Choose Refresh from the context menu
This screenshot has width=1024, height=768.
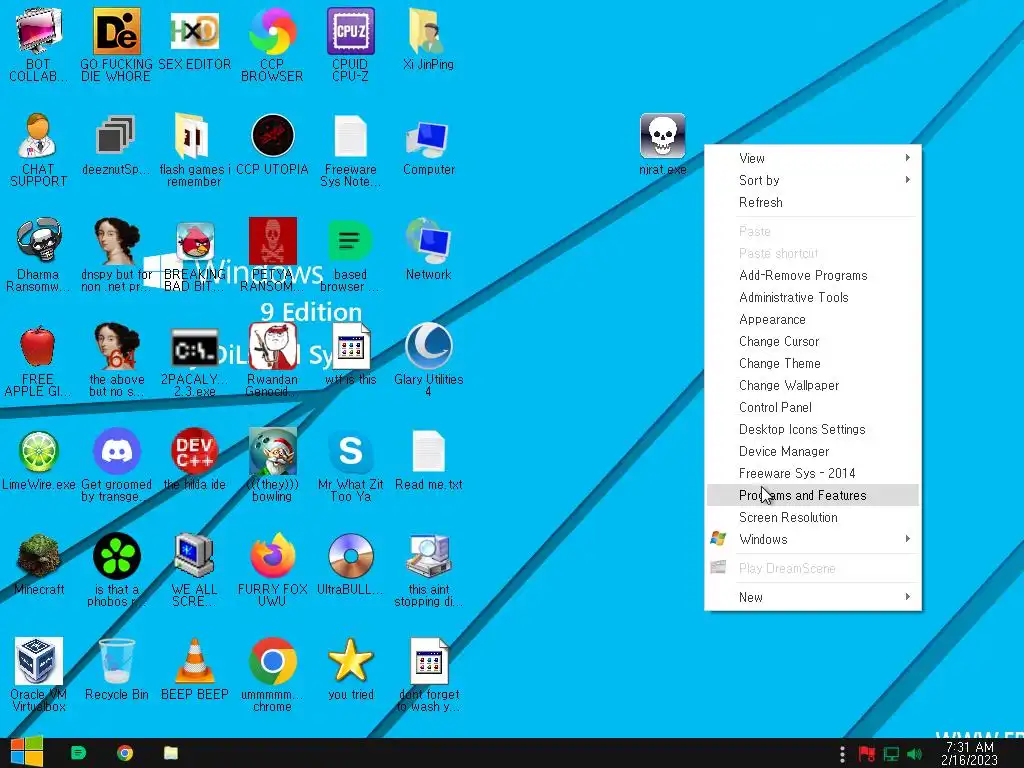[812, 202]
